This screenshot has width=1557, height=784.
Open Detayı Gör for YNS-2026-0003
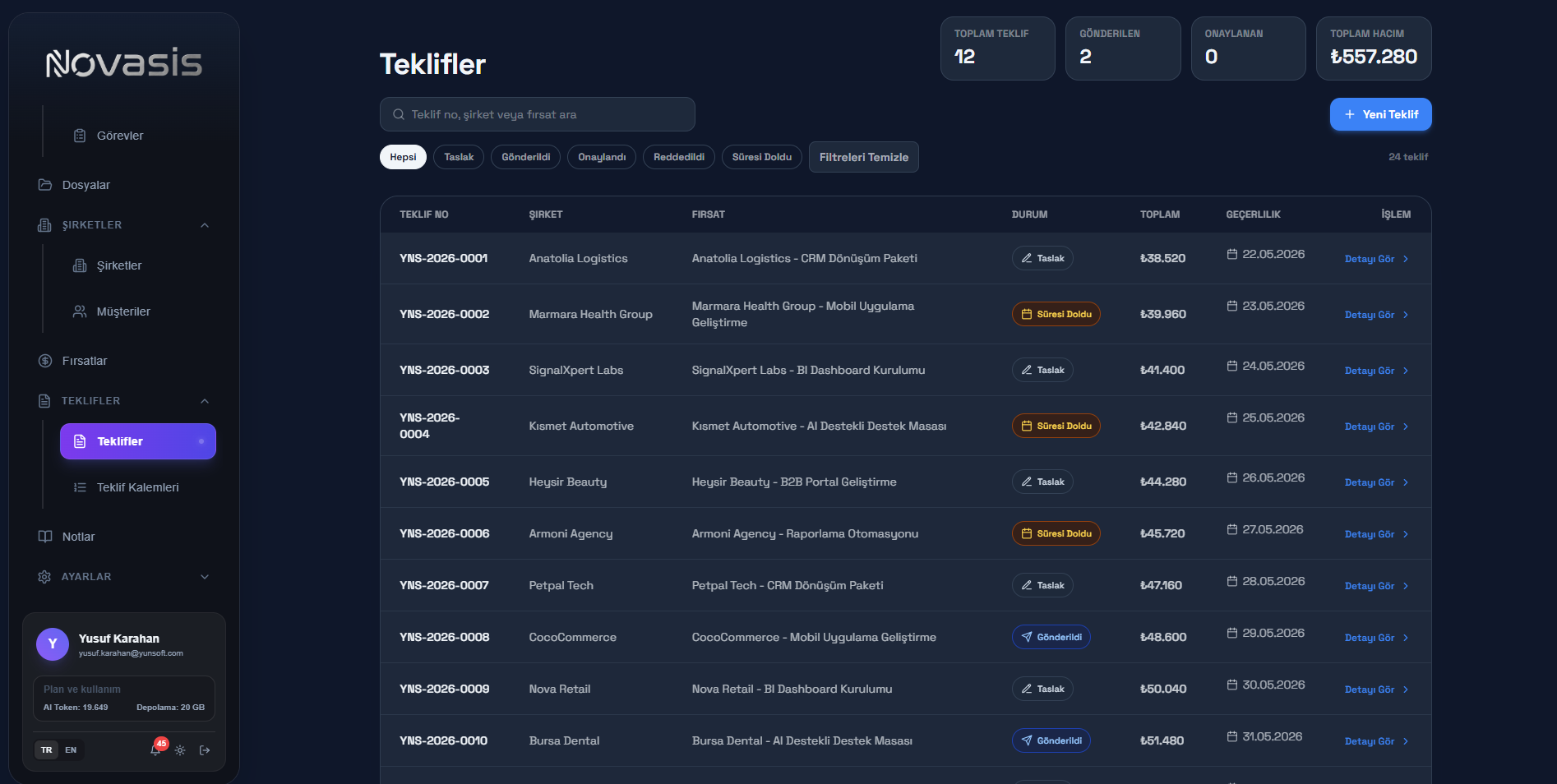point(1377,371)
